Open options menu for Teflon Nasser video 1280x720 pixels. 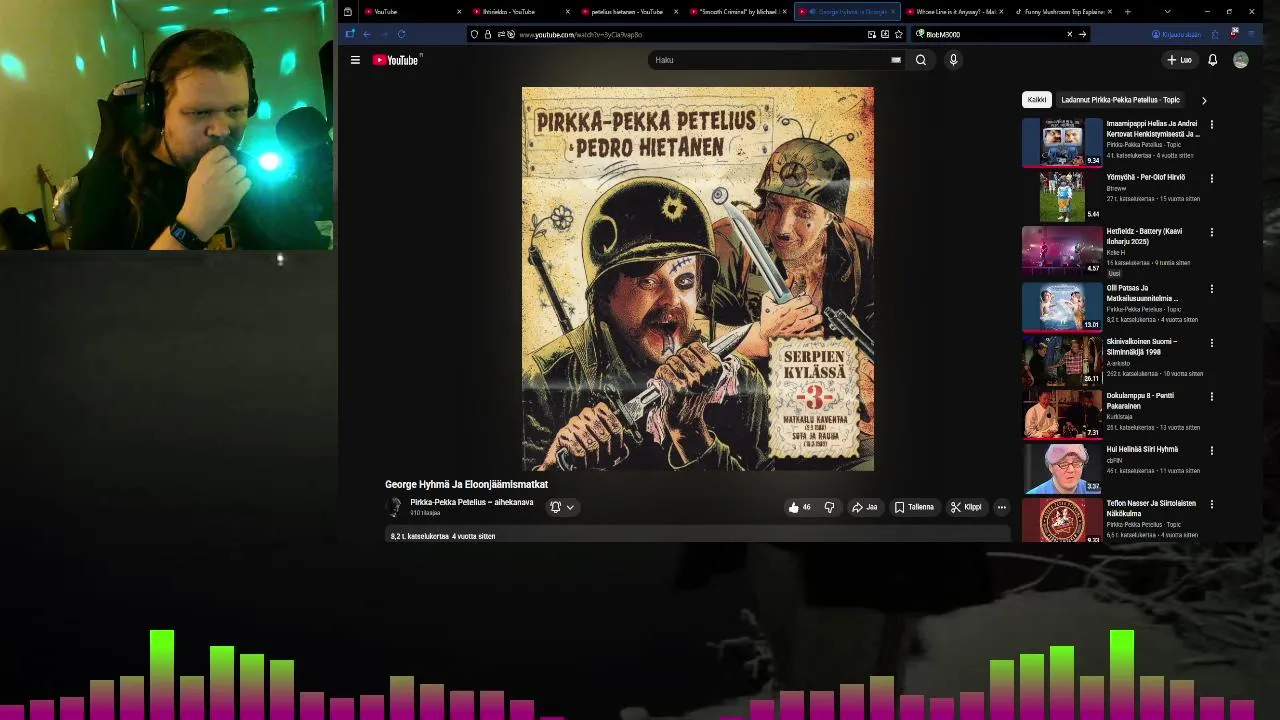click(x=1211, y=505)
